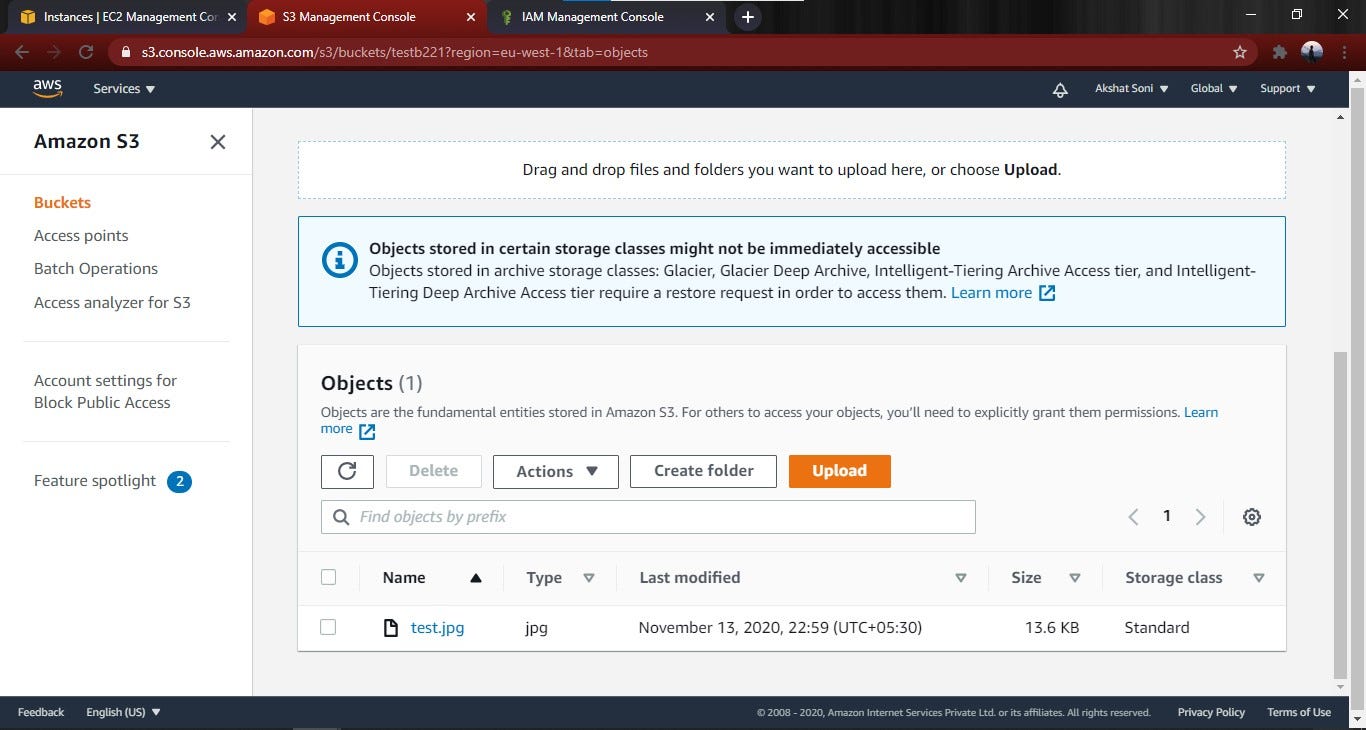This screenshot has height=730, width=1366.
Task: Click the Feature spotlight count badge 2
Action: pos(179,482)
